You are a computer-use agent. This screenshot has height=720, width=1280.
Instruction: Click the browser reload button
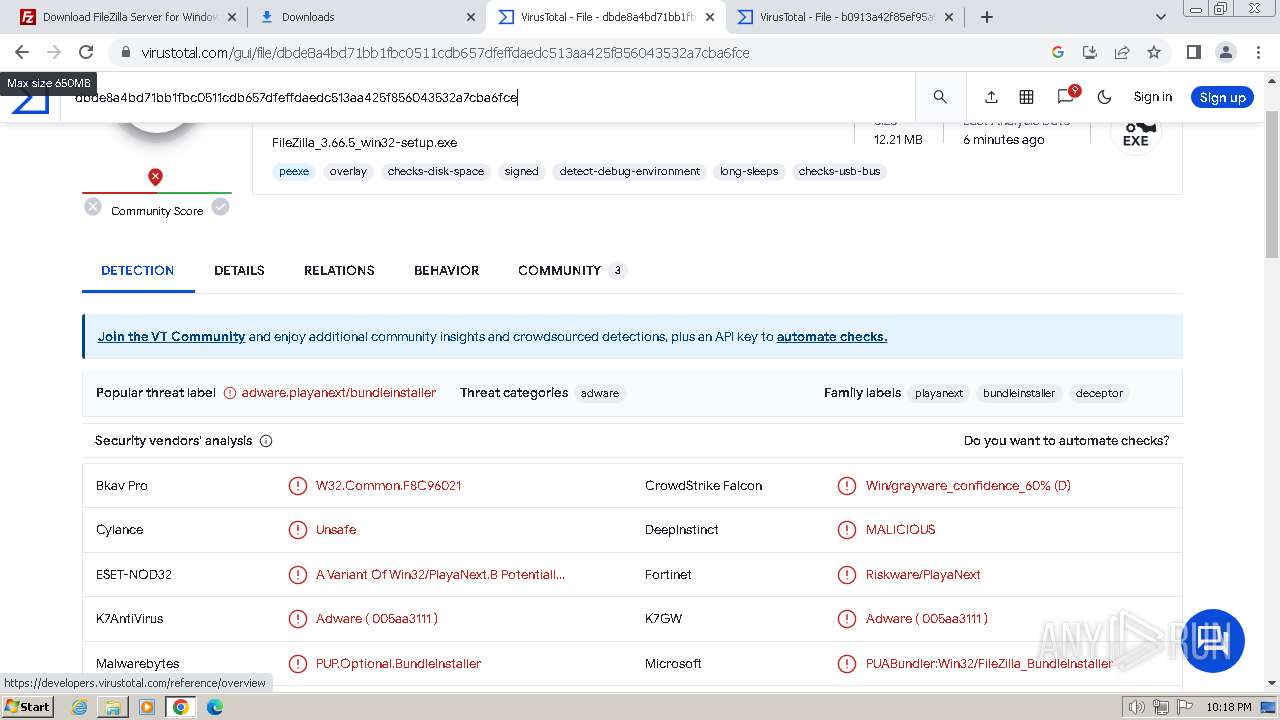point(86,52)
